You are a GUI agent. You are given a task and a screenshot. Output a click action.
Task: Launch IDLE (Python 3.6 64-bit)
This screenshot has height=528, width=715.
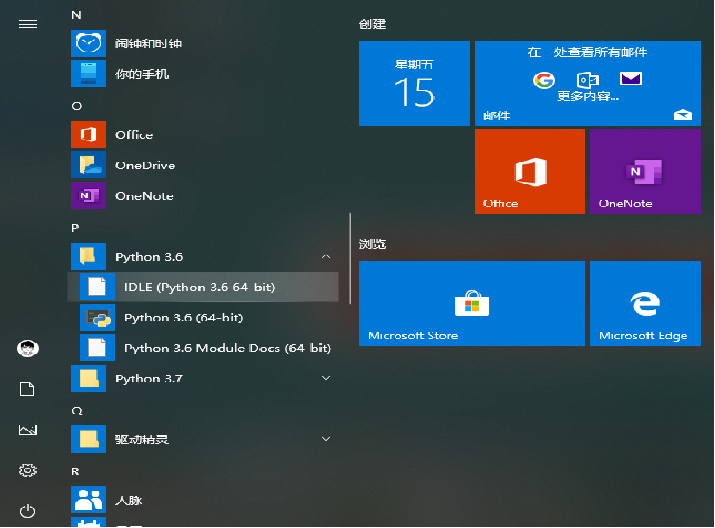point(203,287)
